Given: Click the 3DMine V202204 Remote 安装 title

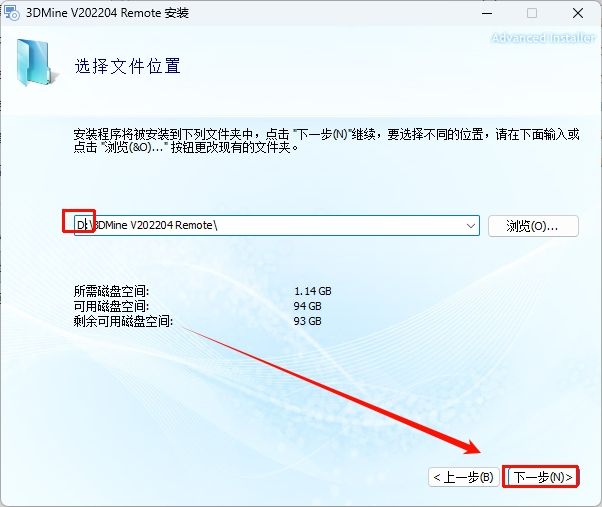Looking at the screenshot, I should [x=108, y=13].
